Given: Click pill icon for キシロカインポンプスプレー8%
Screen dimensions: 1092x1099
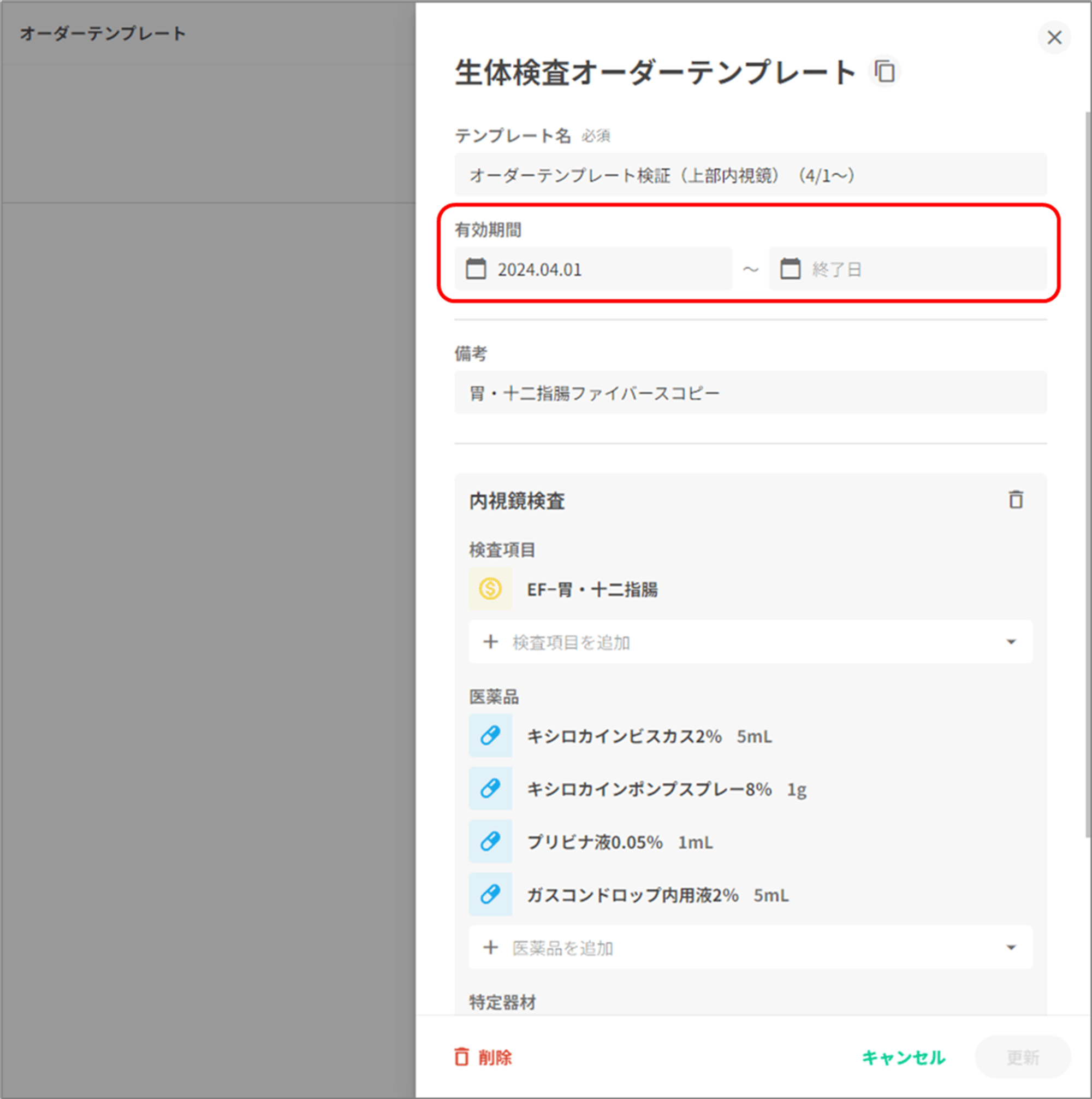Looking at the screenshot, I should tap(490, 788).
